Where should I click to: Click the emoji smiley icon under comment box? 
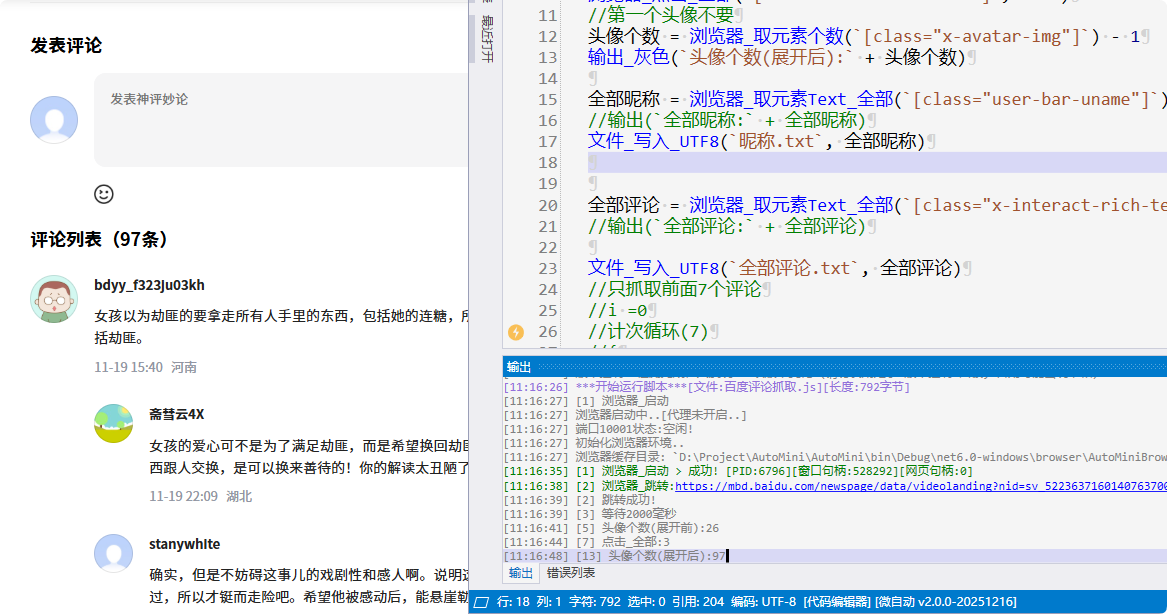(103, 194)
